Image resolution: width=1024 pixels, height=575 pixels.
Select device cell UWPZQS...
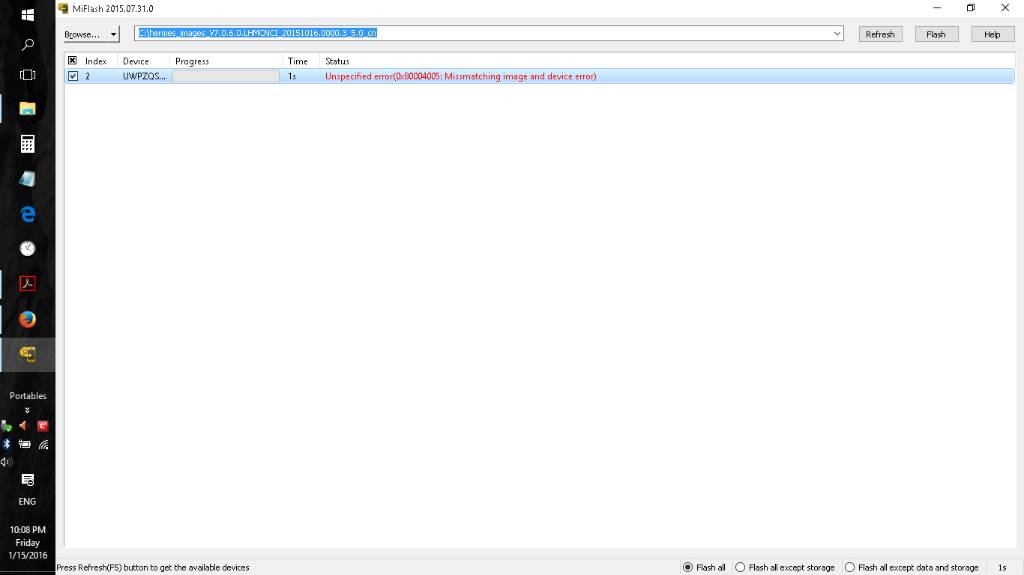coord(144,76)
